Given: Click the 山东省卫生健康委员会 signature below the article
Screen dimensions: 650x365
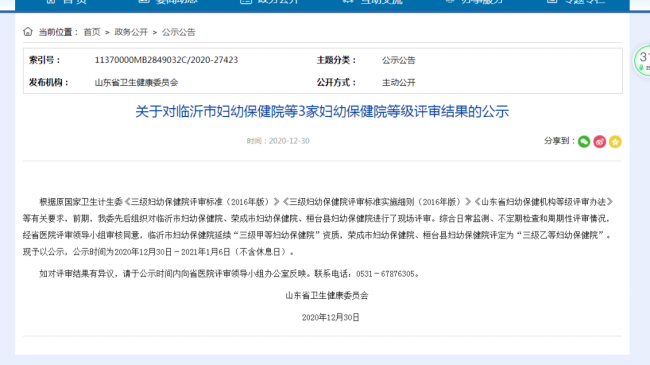Looking at the screenshot, I should 327,295.
